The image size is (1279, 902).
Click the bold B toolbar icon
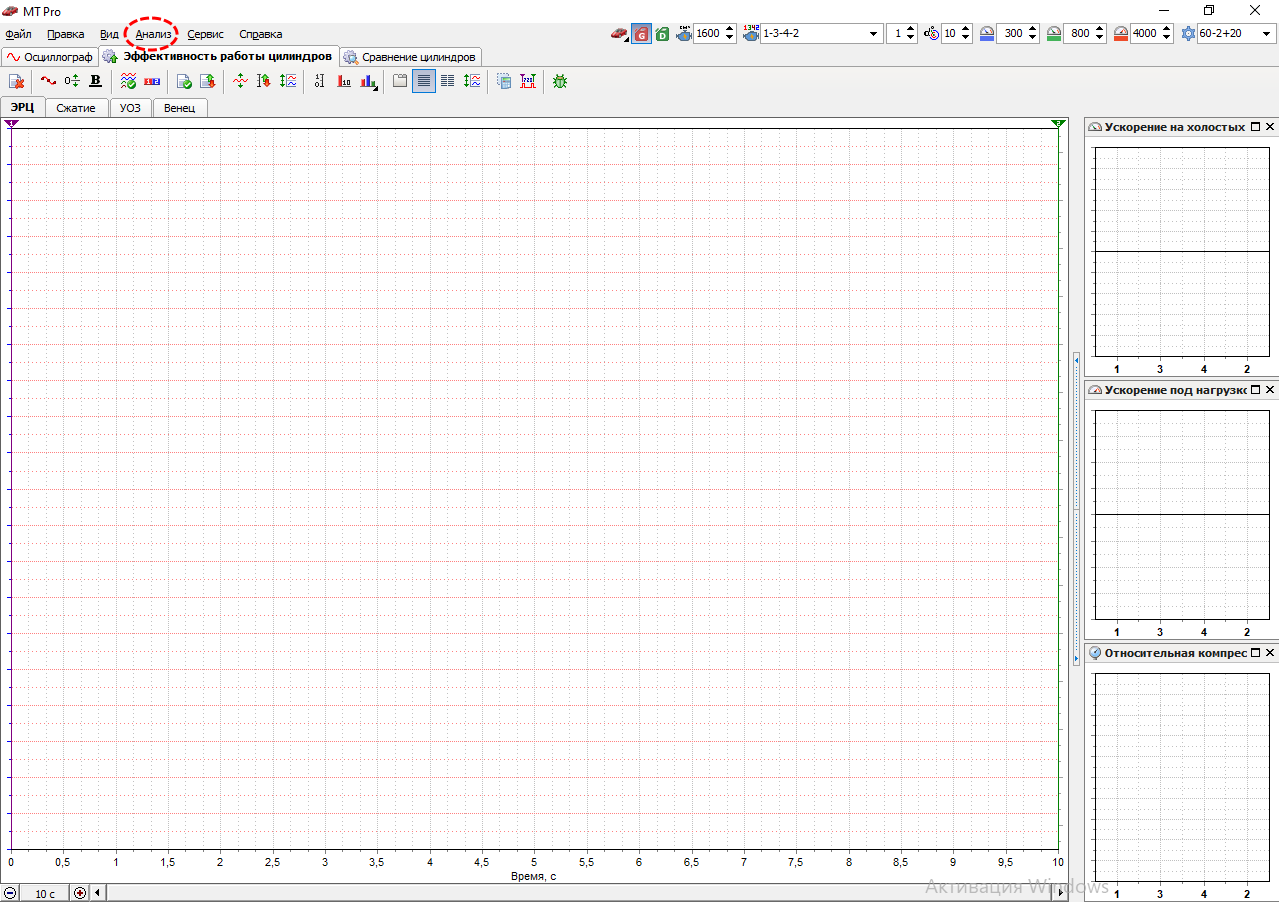click(x=96, y=81)
